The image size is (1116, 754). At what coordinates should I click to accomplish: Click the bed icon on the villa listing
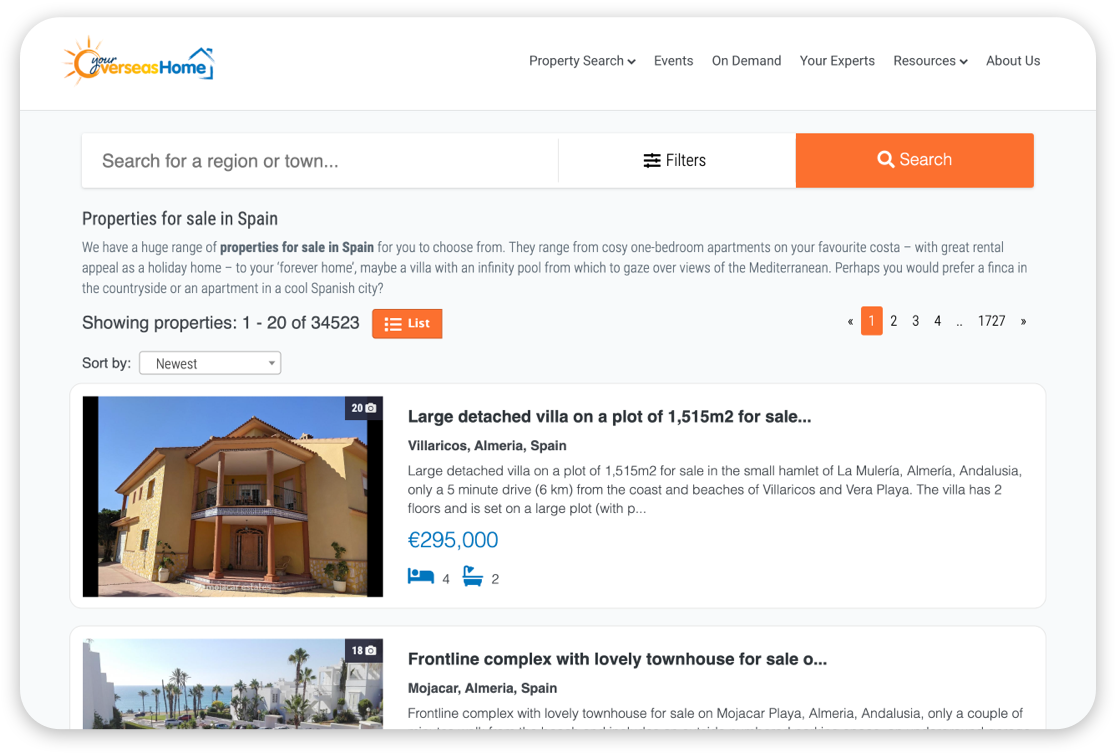click(421, 575)
